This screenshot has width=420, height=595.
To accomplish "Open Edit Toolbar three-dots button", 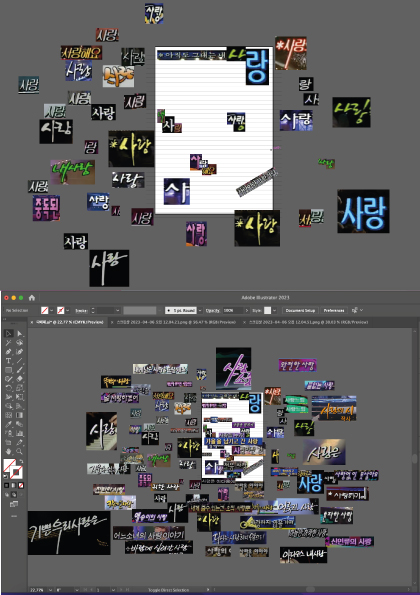I will pyautogui.click(x=14, y=516).
